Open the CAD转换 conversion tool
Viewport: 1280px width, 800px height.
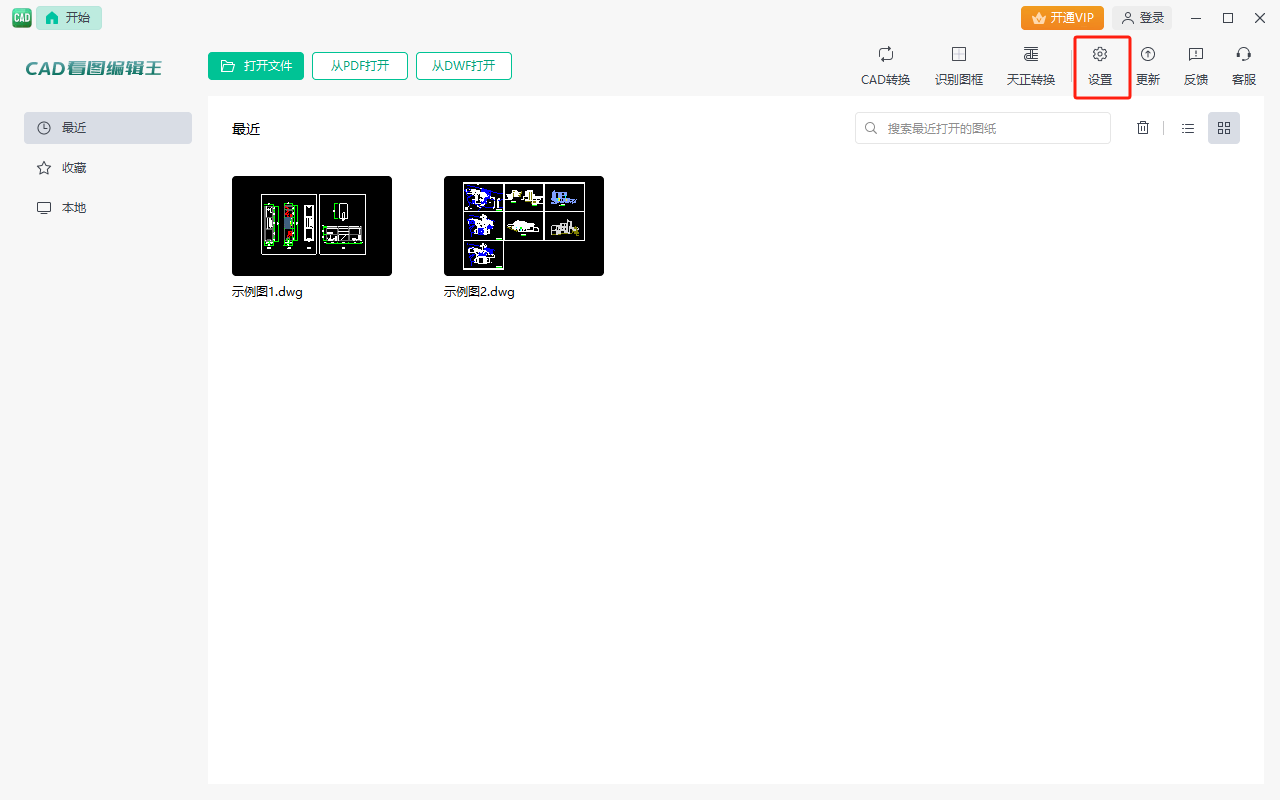[x=885, y=66]
